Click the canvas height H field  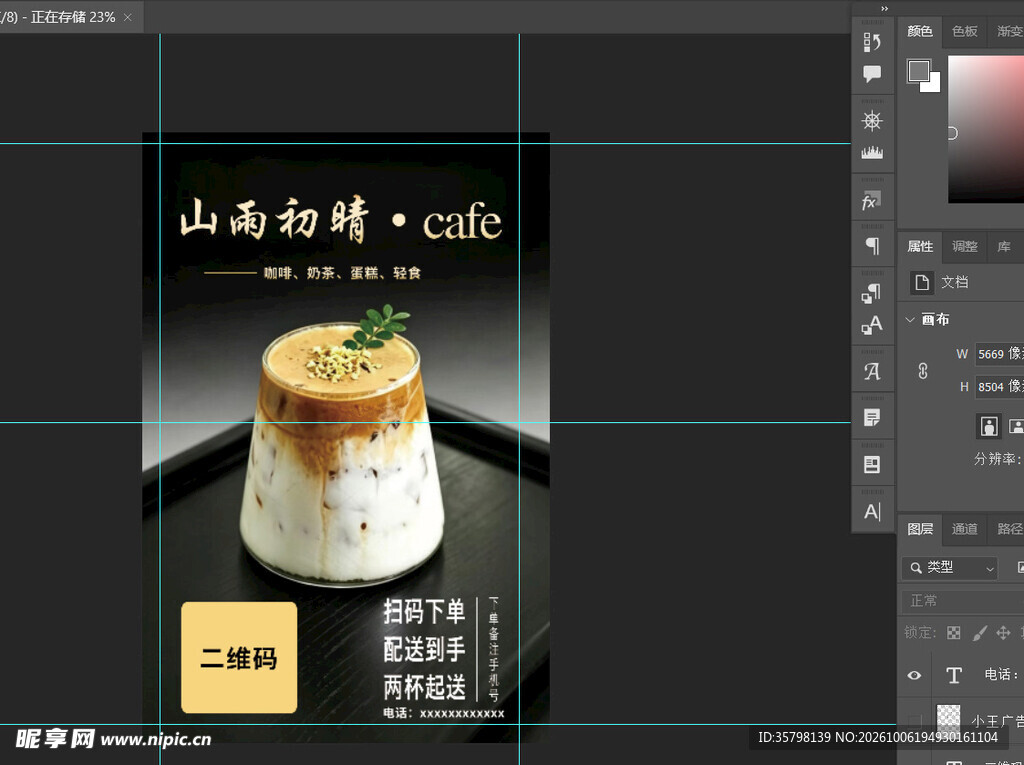[x=999, y=386]
